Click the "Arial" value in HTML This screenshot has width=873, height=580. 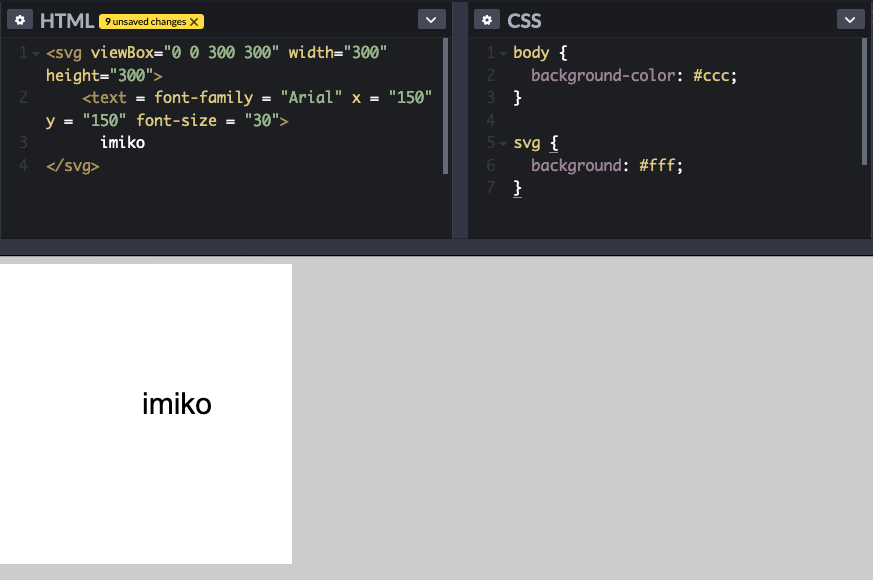click(311, 97)
